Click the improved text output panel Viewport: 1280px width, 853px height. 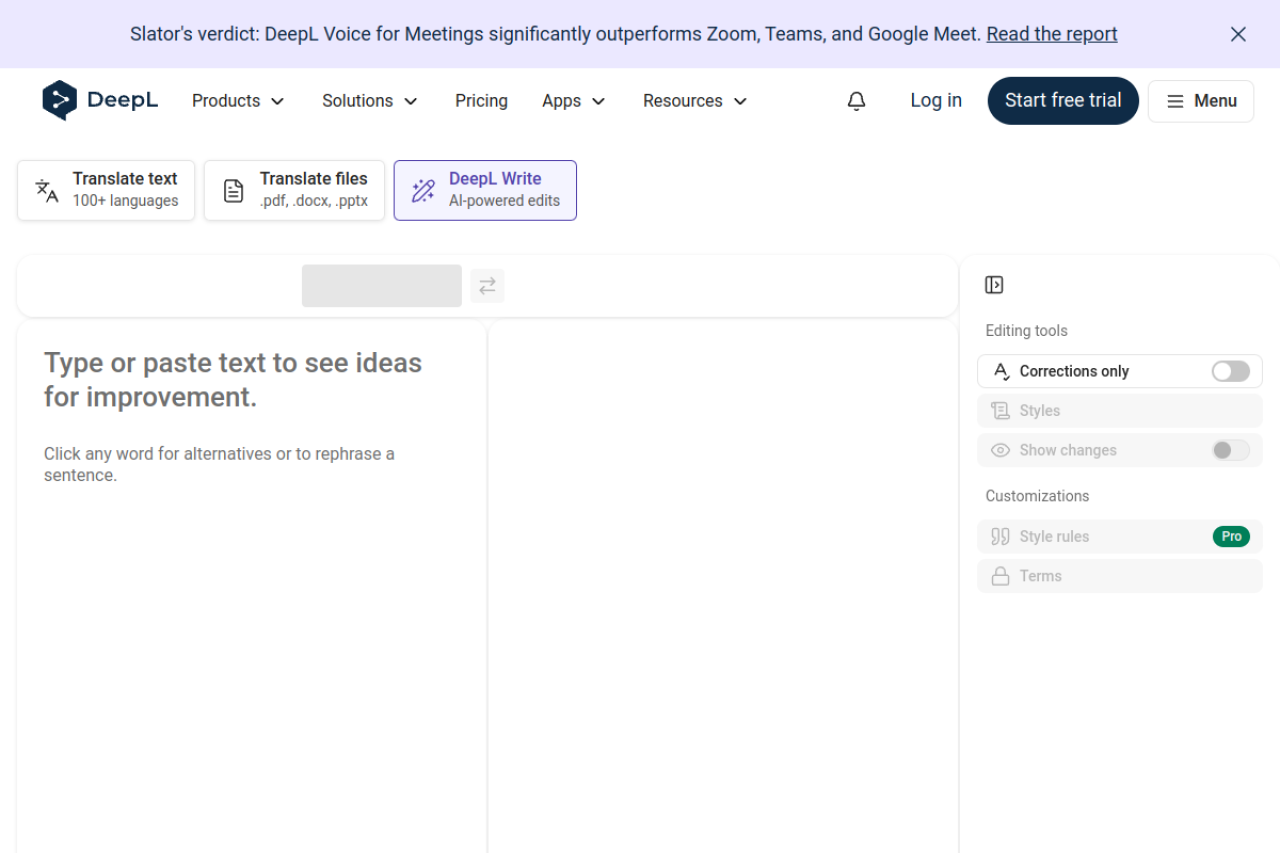click(723, 586)
